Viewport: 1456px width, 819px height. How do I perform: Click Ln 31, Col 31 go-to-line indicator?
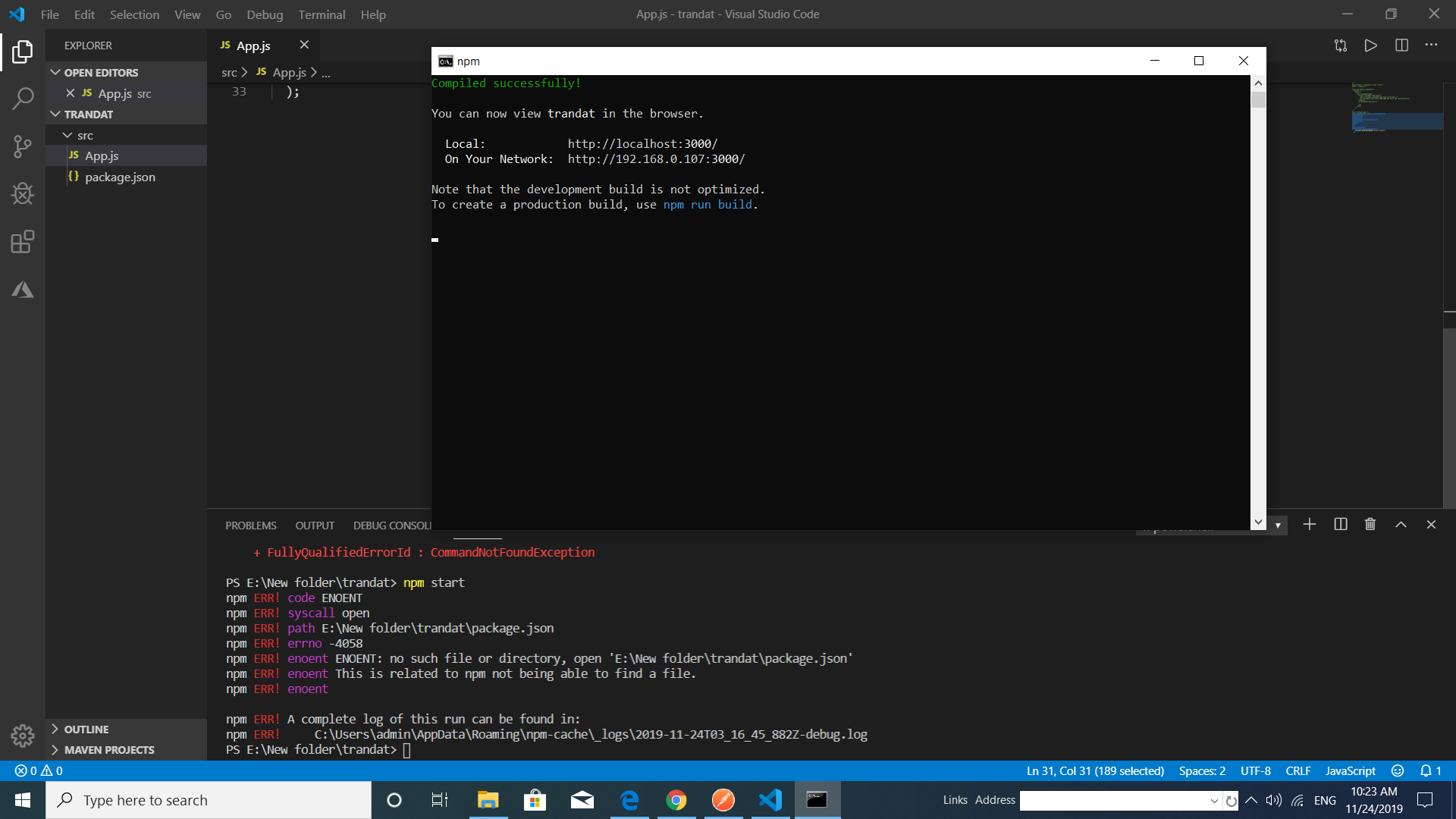(x=1095, y=770)
